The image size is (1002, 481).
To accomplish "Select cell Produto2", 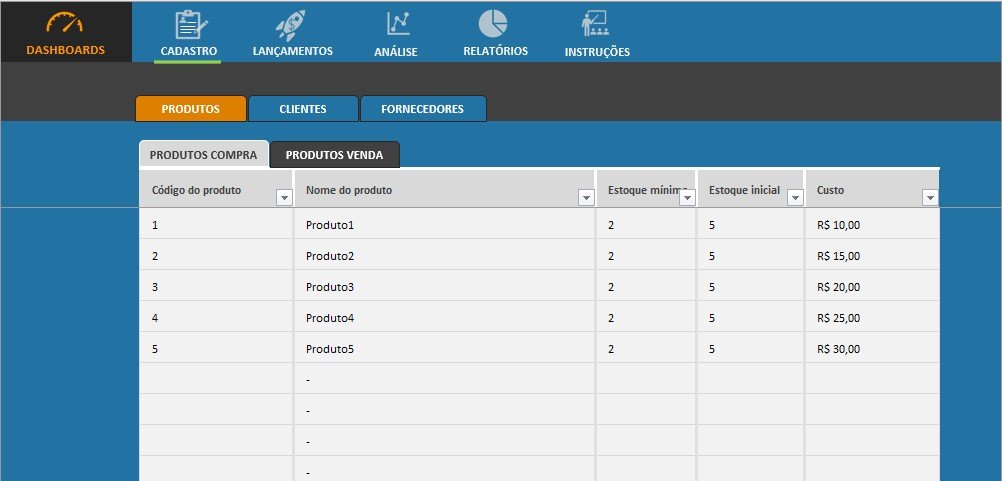I will [x=445, y=256].
